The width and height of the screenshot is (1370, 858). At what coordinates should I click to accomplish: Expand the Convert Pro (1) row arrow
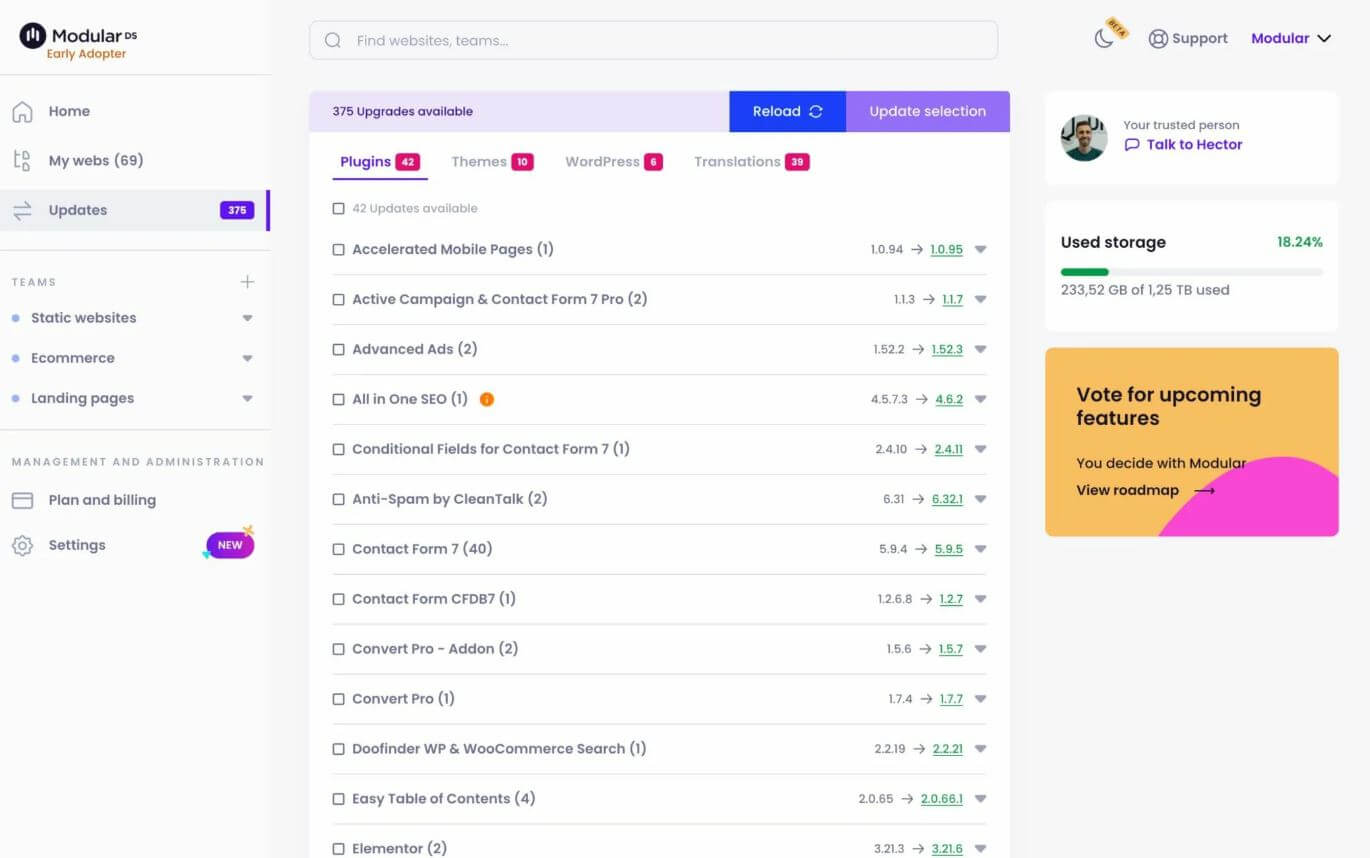click(980, 699)
